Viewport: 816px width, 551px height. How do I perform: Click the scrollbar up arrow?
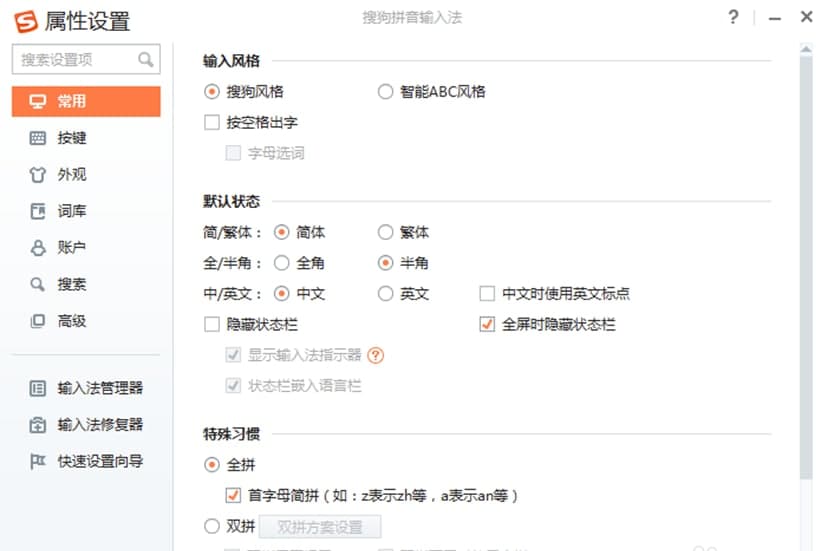806,49
